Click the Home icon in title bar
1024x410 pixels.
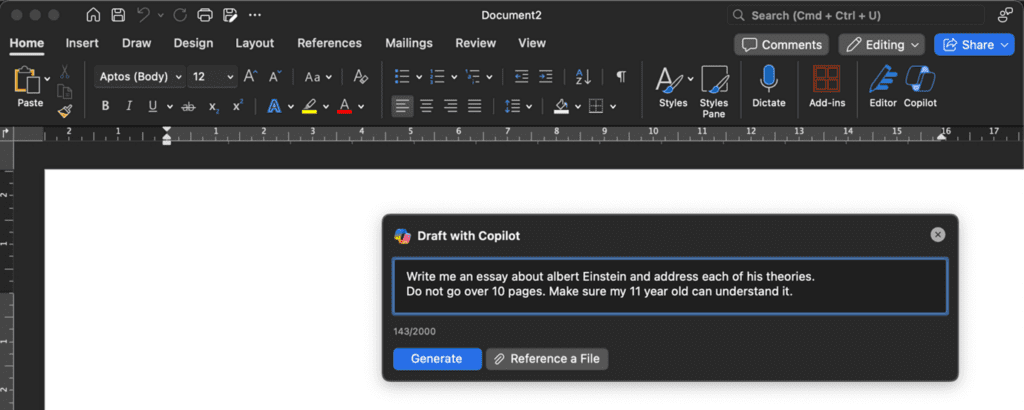click(93, 15)
